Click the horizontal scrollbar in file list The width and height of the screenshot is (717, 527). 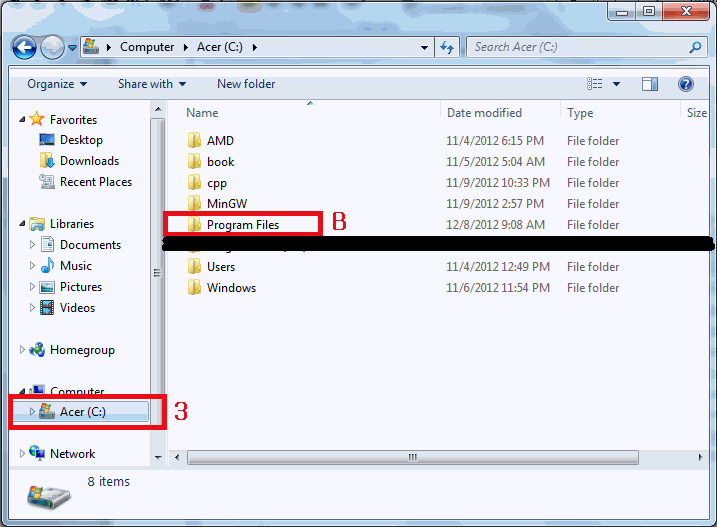coord(410,457)
